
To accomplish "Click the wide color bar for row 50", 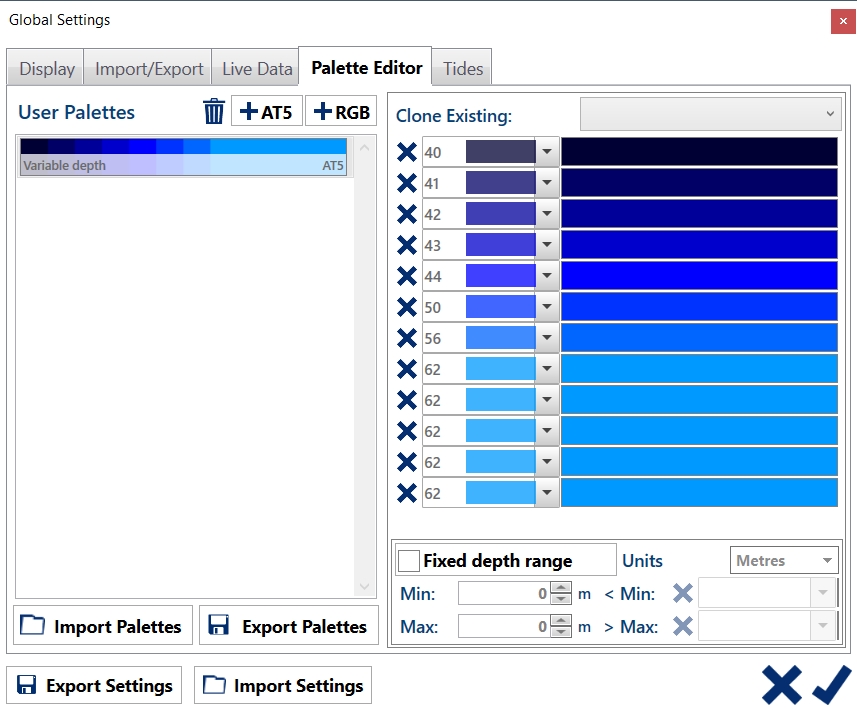I will point(698,307).
